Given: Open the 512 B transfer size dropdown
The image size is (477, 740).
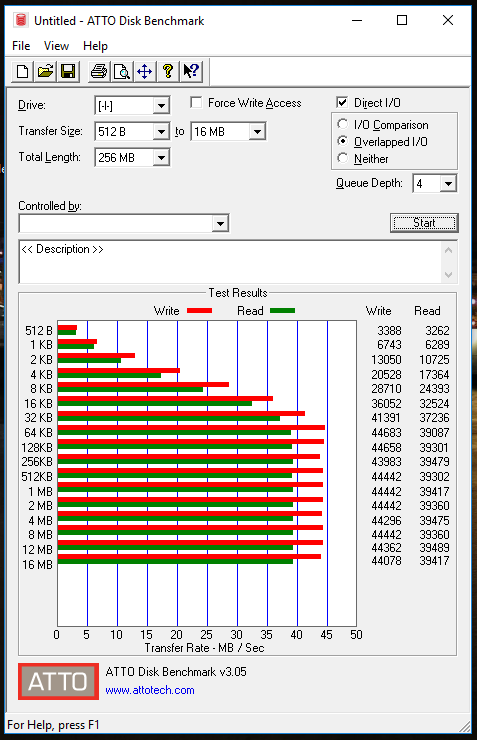Looking at the screenshot, I should [x=161, y=132].
